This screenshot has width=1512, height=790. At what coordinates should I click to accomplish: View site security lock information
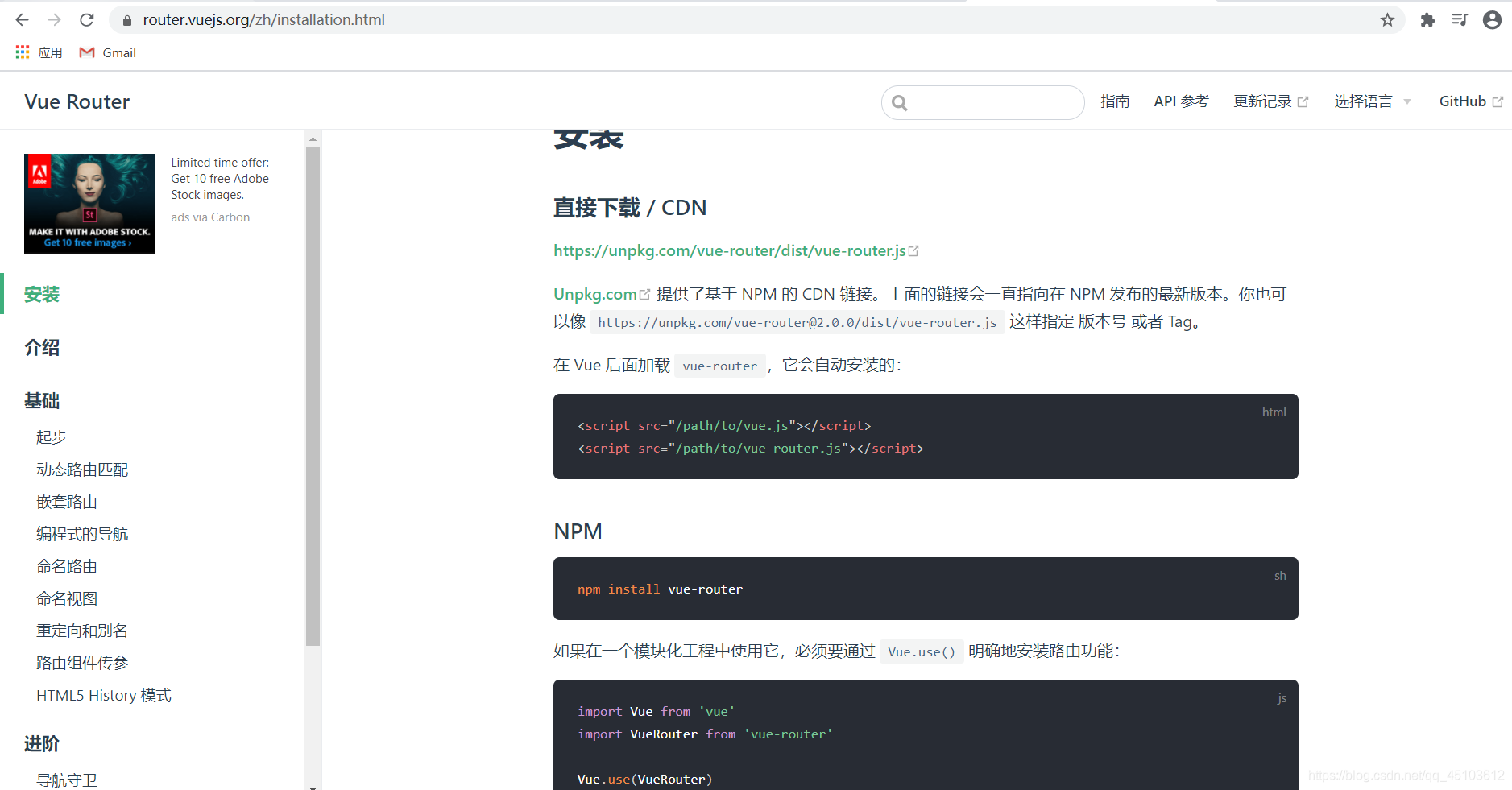click(126, 20)
